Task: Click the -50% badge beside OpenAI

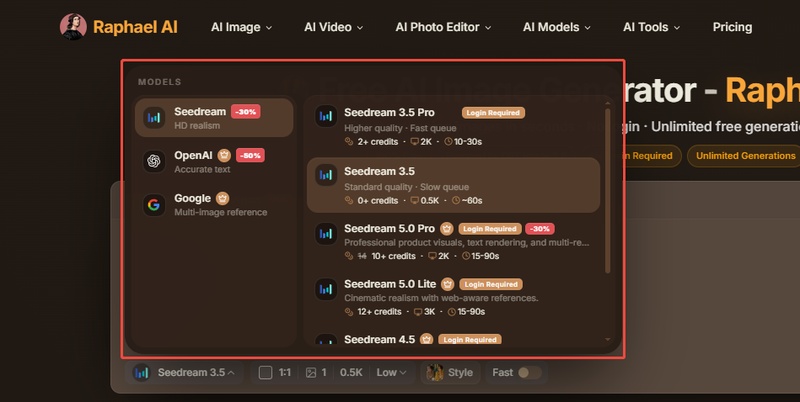Action: click(250, 155)
